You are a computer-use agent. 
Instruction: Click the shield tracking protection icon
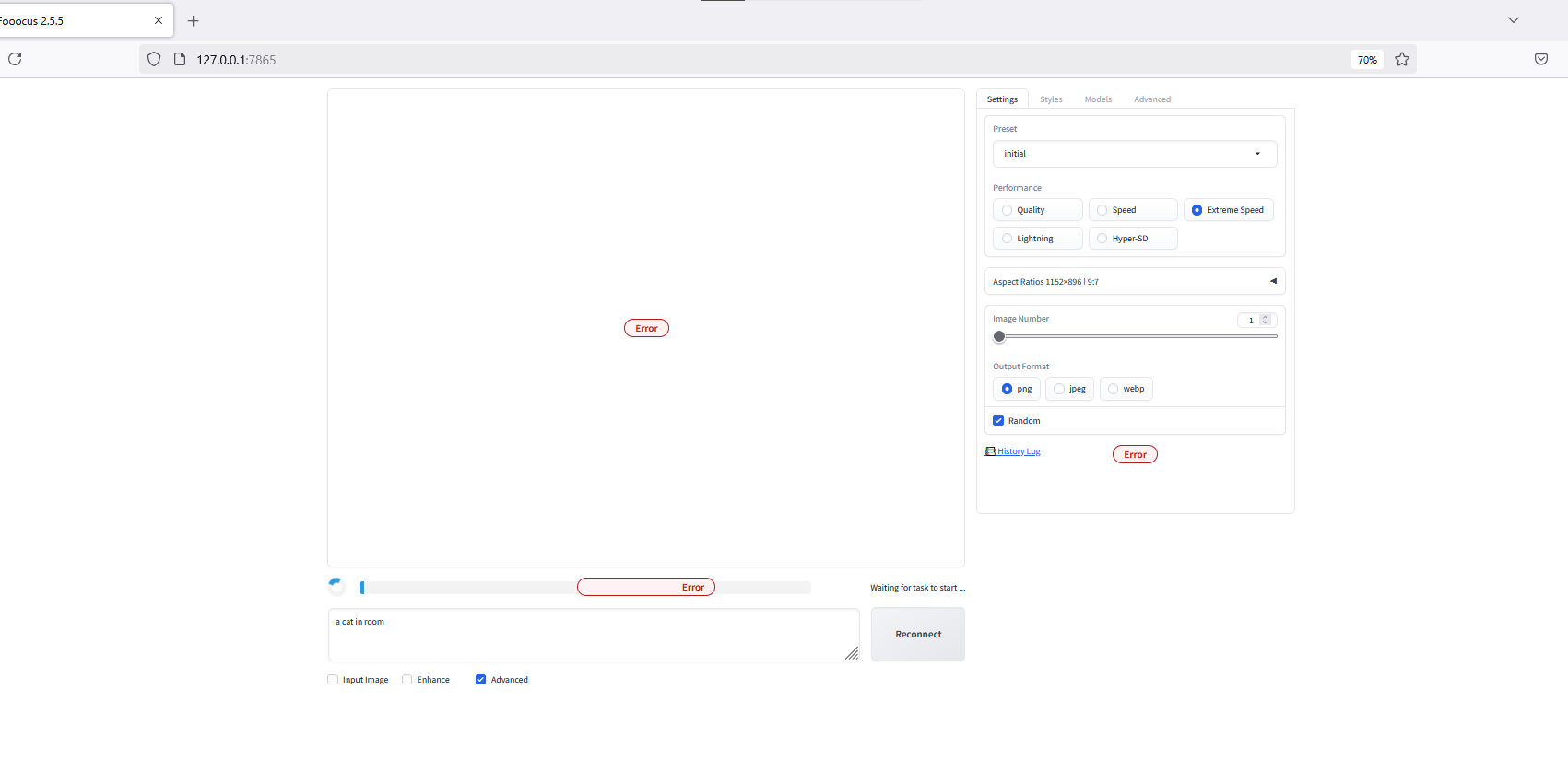click(154, 59)
